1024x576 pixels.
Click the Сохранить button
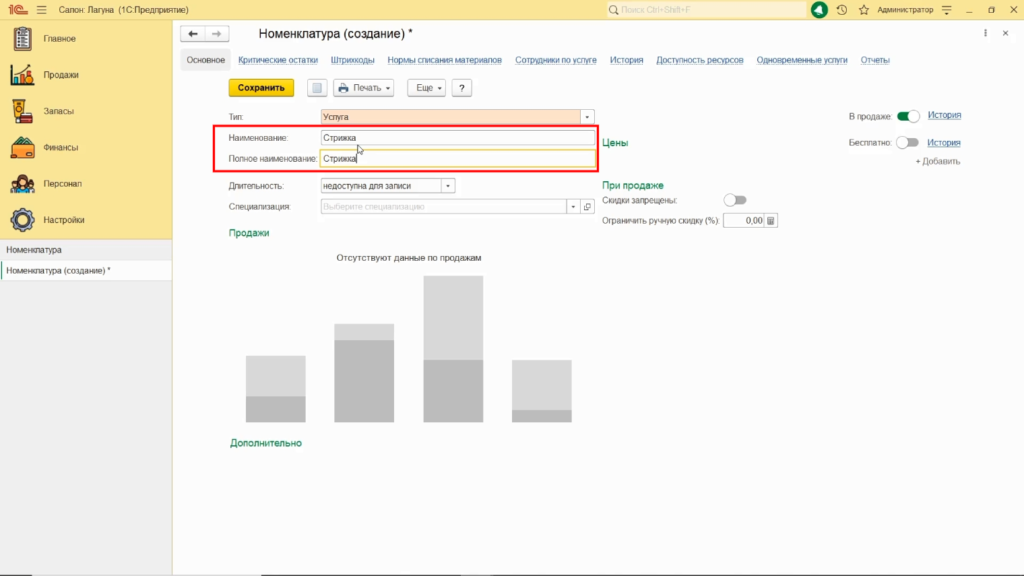(x=261, y=88)
